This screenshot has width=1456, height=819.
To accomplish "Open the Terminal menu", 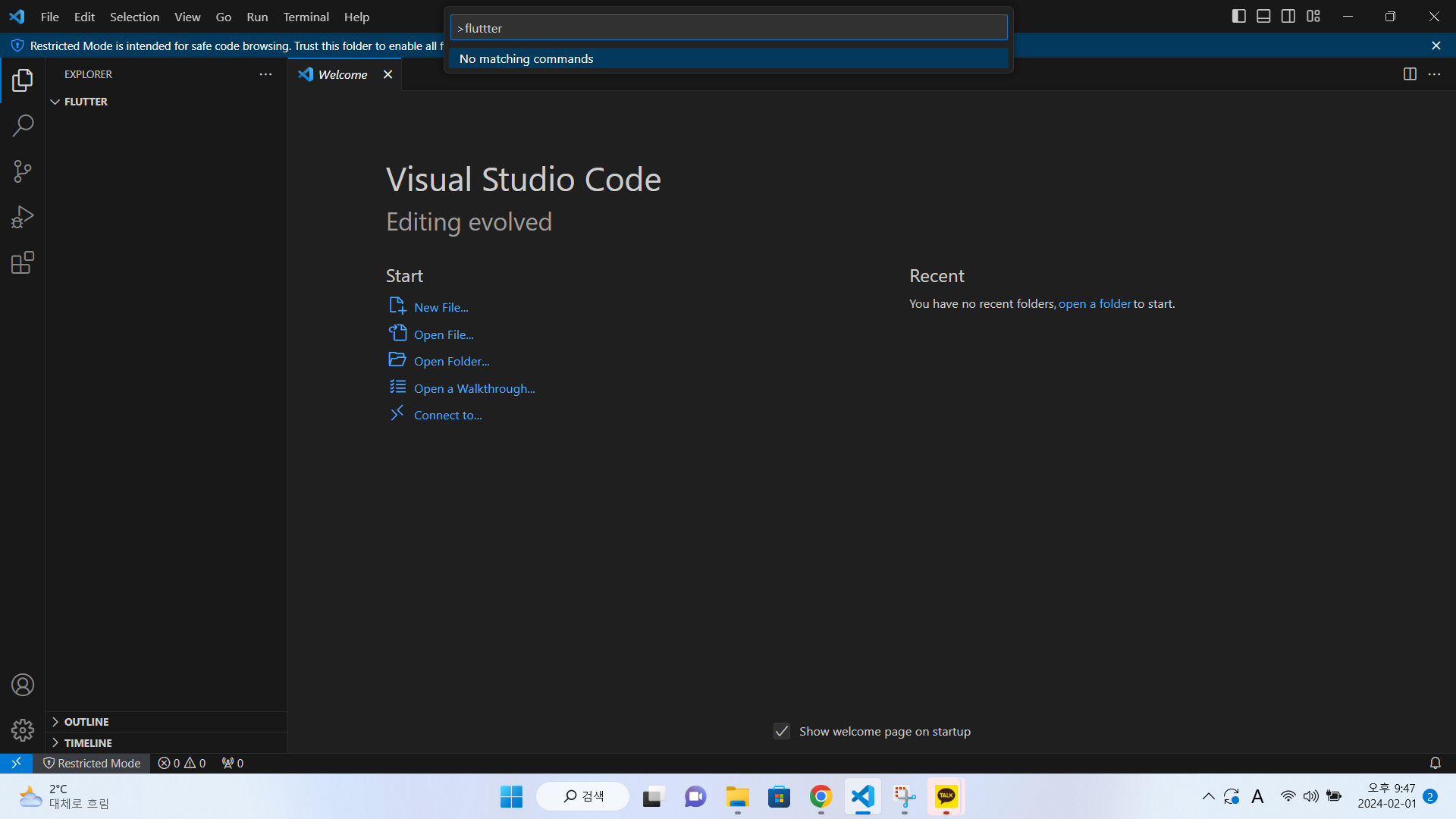I will [306, 17].
